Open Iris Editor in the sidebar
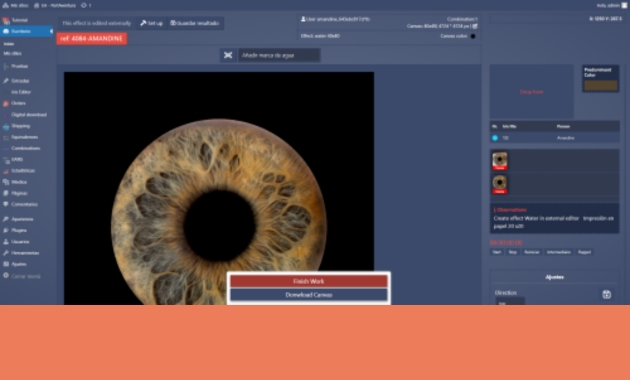 (x=21, y=92)
